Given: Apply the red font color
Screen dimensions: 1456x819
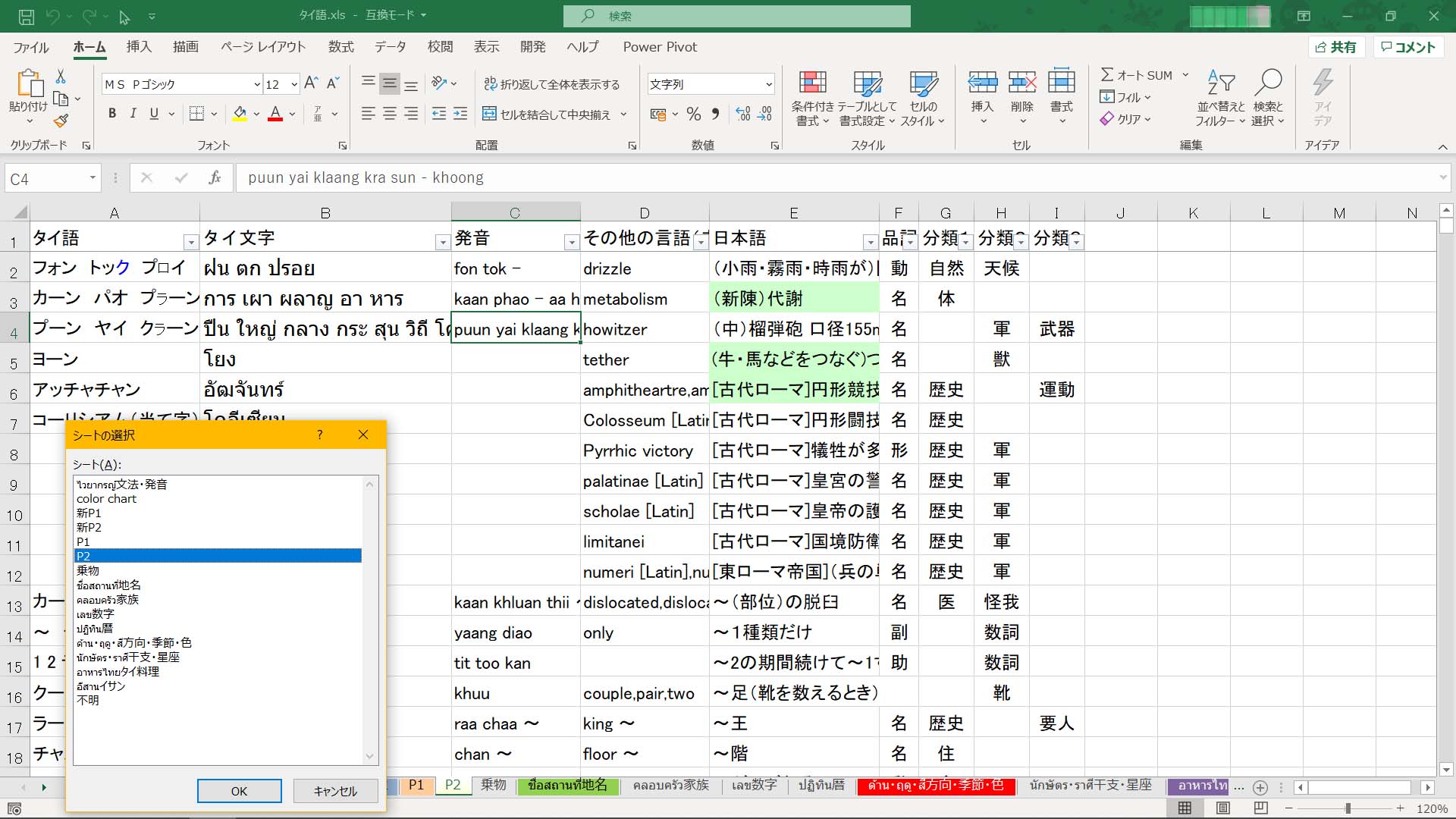Looking at the screenshot, I should [275, 114].
